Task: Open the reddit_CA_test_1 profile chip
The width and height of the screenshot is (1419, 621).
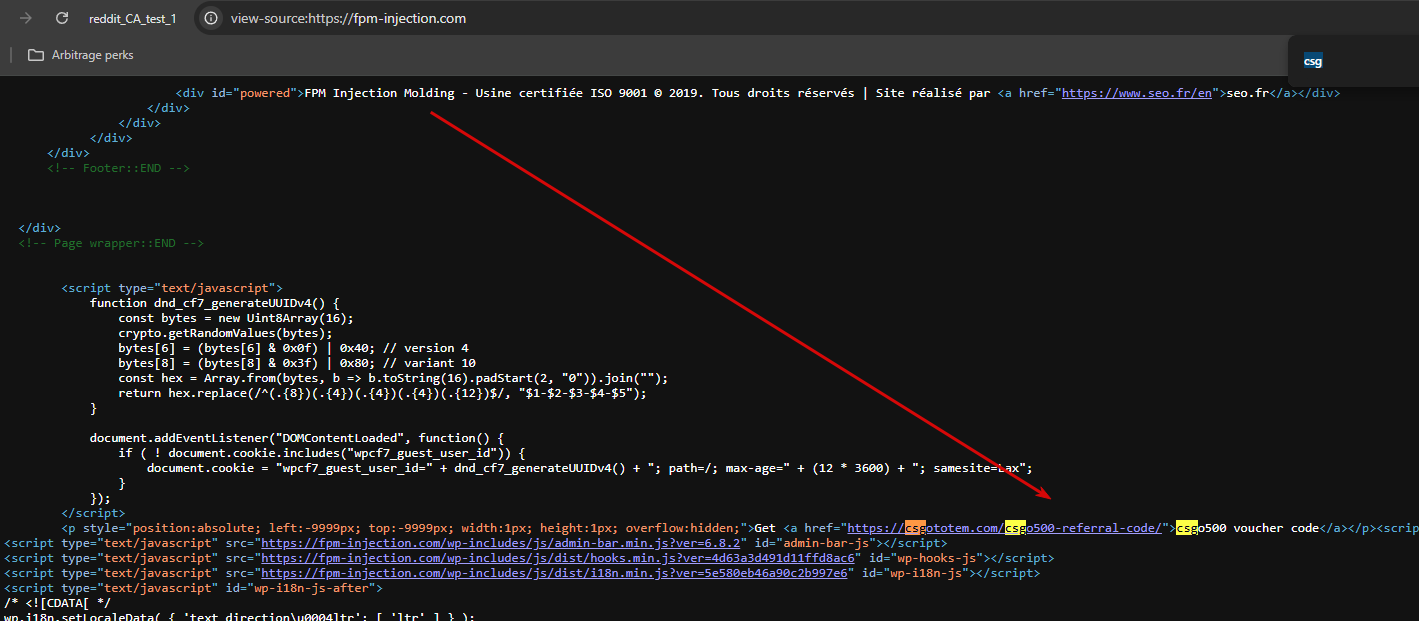Action: coord(131,18)
